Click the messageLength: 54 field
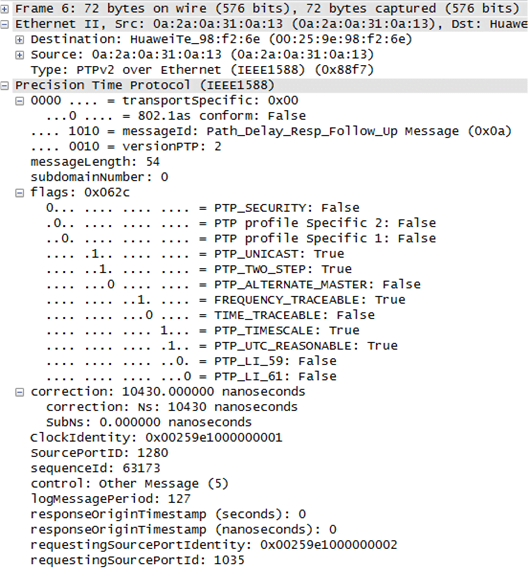Image resolution: width=529 pixels, height=579 pixels. pyautogui.click(x=95, y=162)
